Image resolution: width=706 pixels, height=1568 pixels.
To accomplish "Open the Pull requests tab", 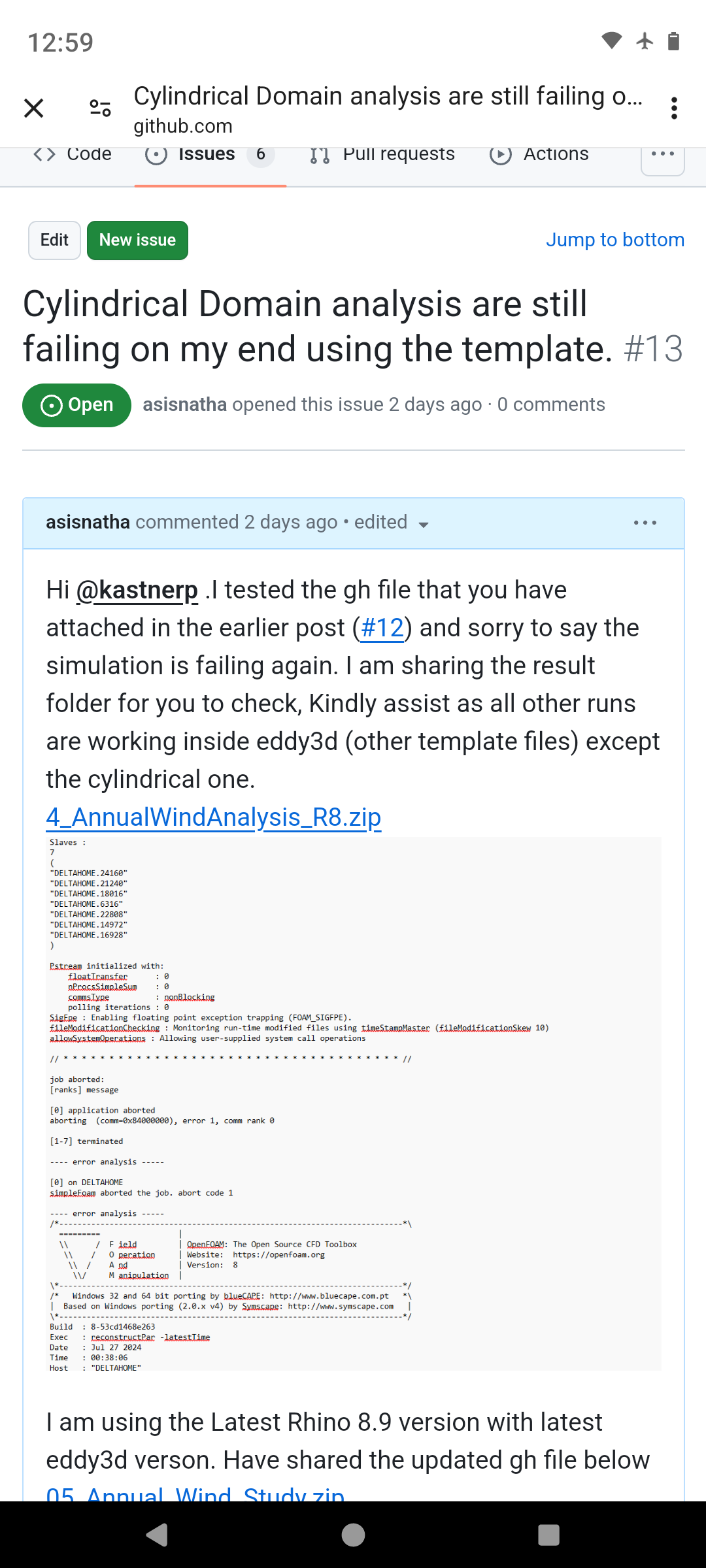I will [x=382, y=154].
